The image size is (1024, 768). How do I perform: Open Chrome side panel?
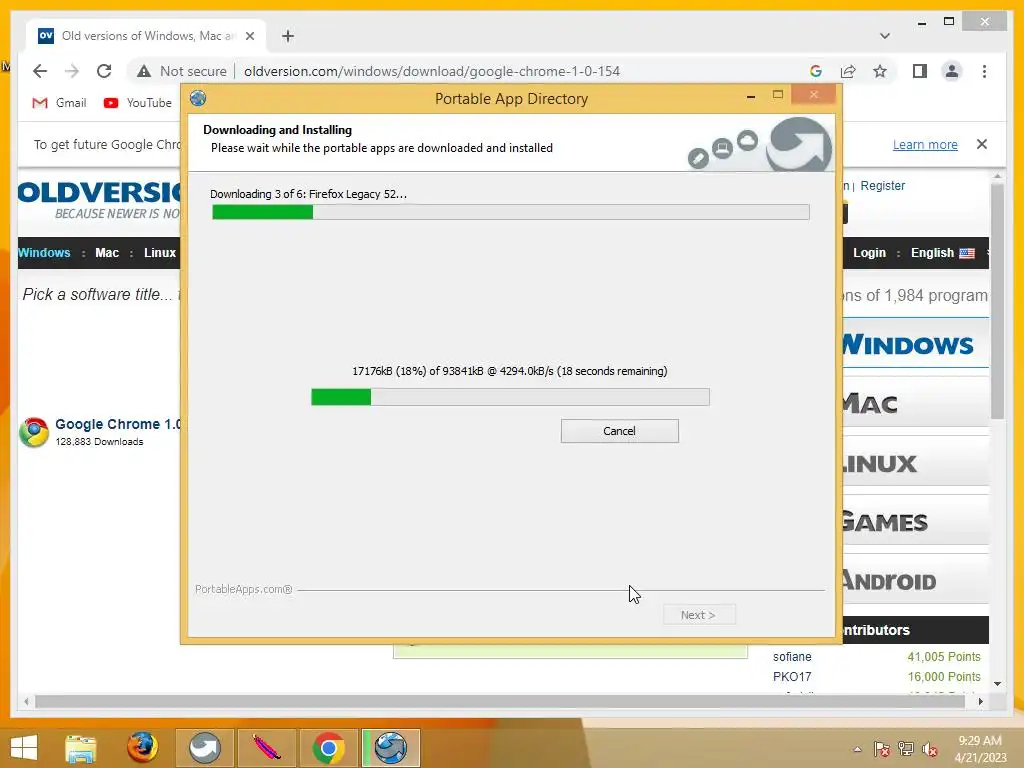pyautogui.click(x=920, y=71)
